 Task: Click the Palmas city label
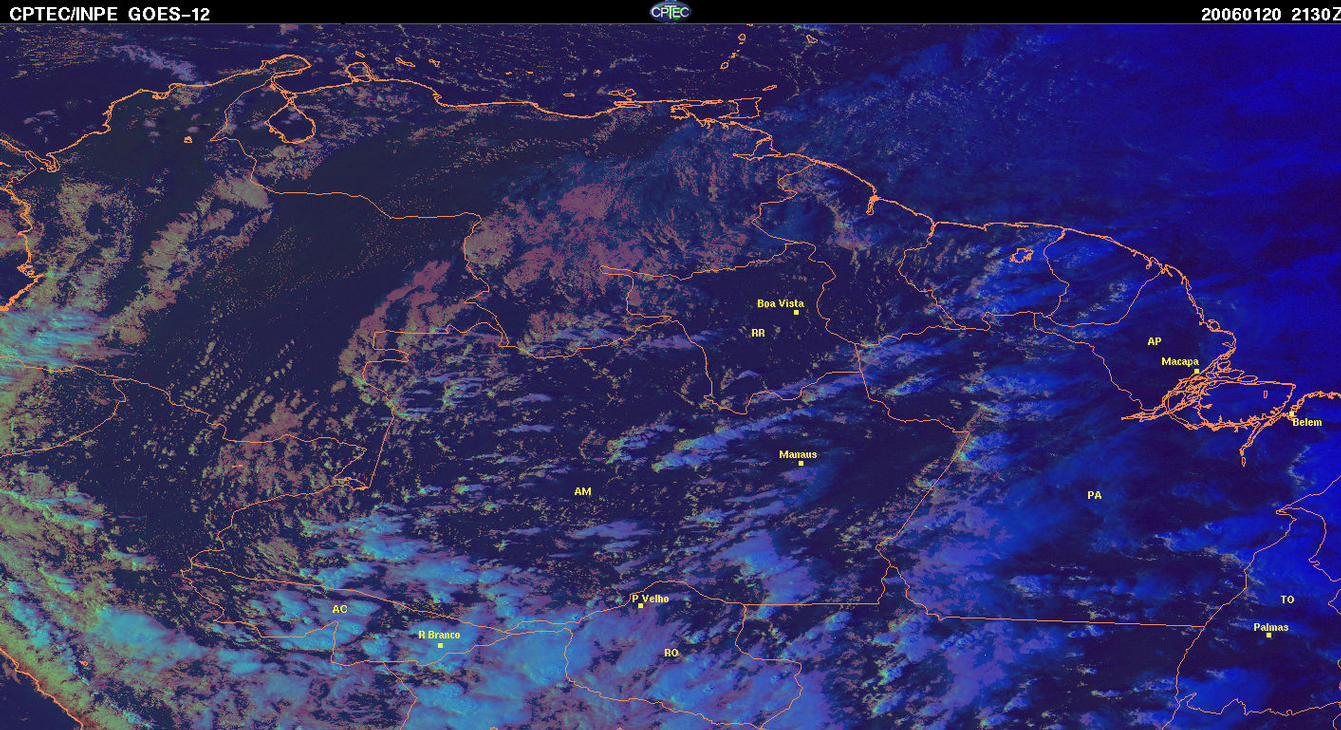point(1271,628)
